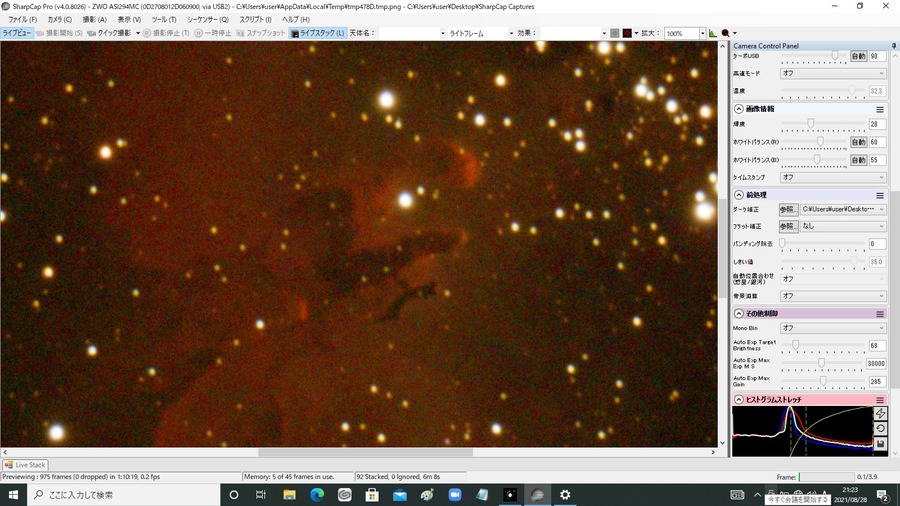This screenshot has width=900, height=506.
Task: Open the ダーク補正 file path dropdown
Action: pos(843,209)
